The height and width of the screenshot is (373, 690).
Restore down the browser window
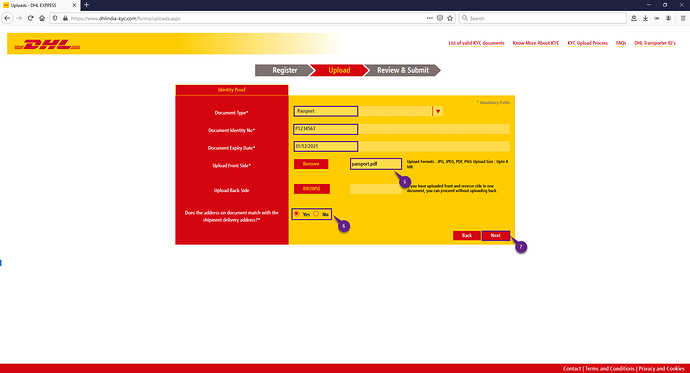pos(665,5)
